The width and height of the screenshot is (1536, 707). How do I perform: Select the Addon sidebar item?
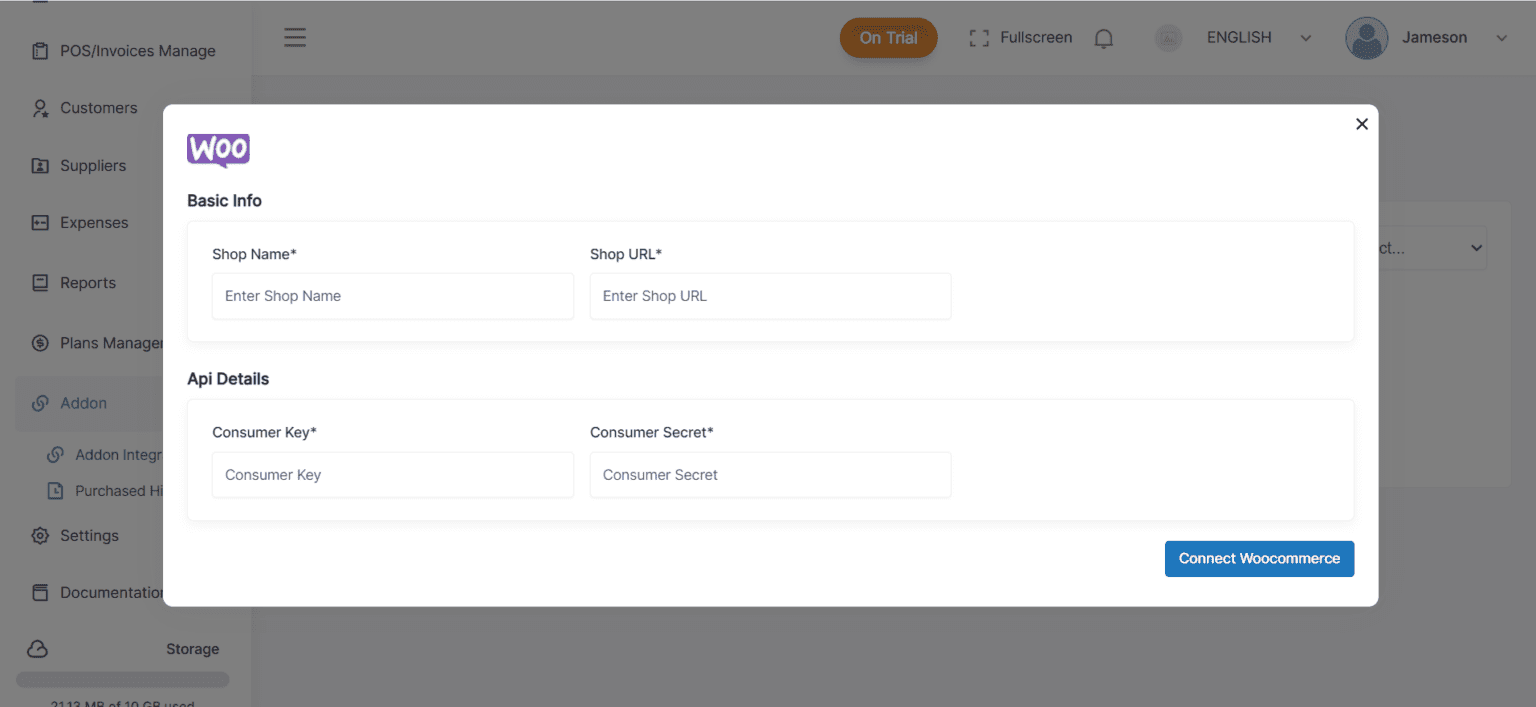(89, 403)
